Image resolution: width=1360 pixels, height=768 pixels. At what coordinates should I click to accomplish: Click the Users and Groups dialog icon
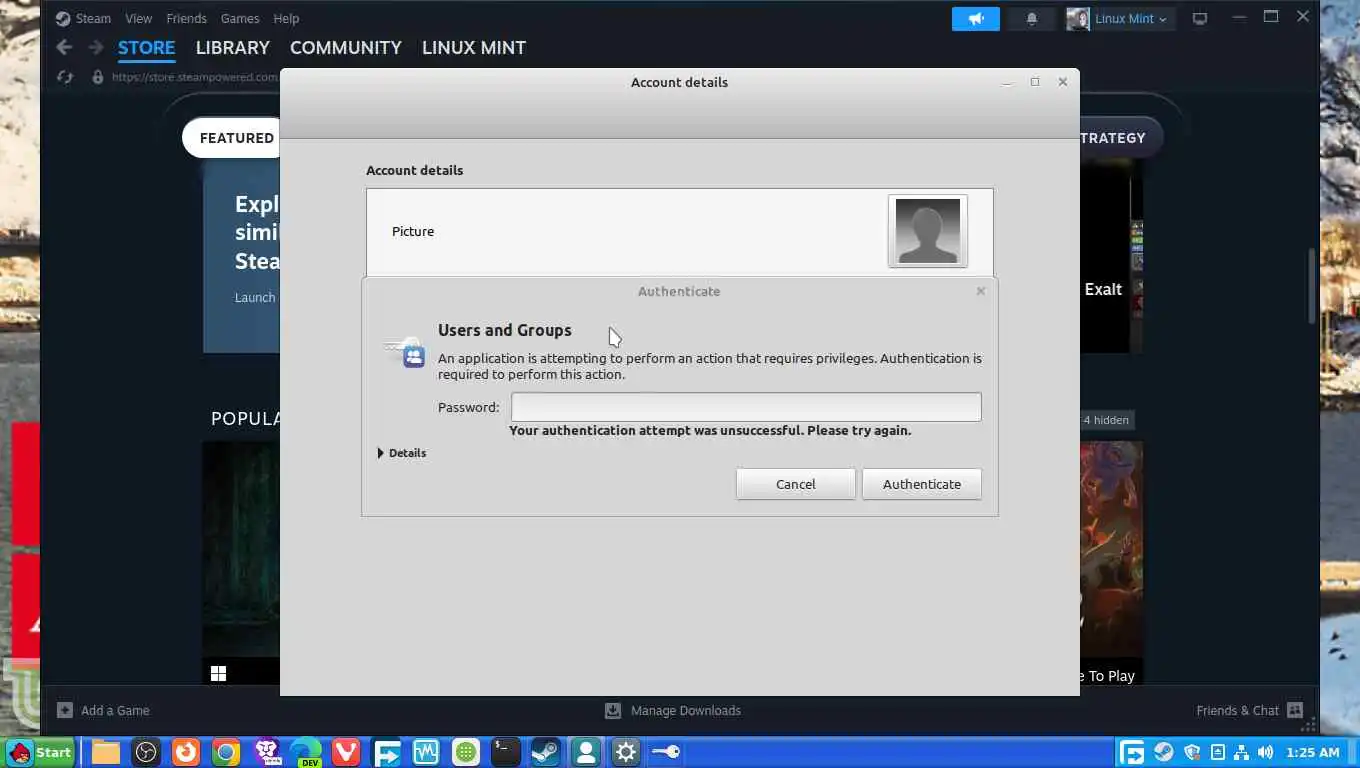coord(406,352)
